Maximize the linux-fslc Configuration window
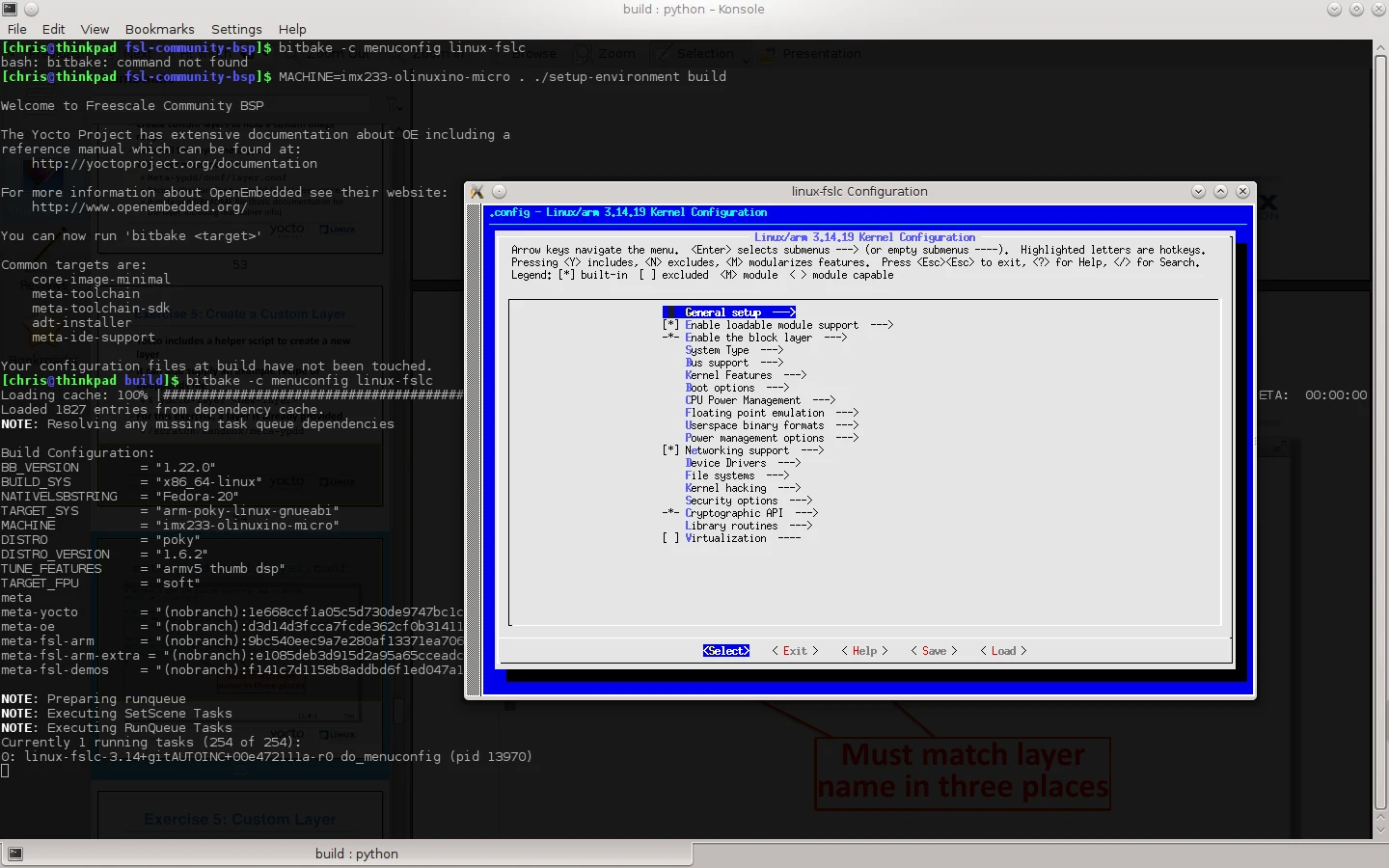The height and width of the screenshot is (868, 1389). pos(1220,191)
